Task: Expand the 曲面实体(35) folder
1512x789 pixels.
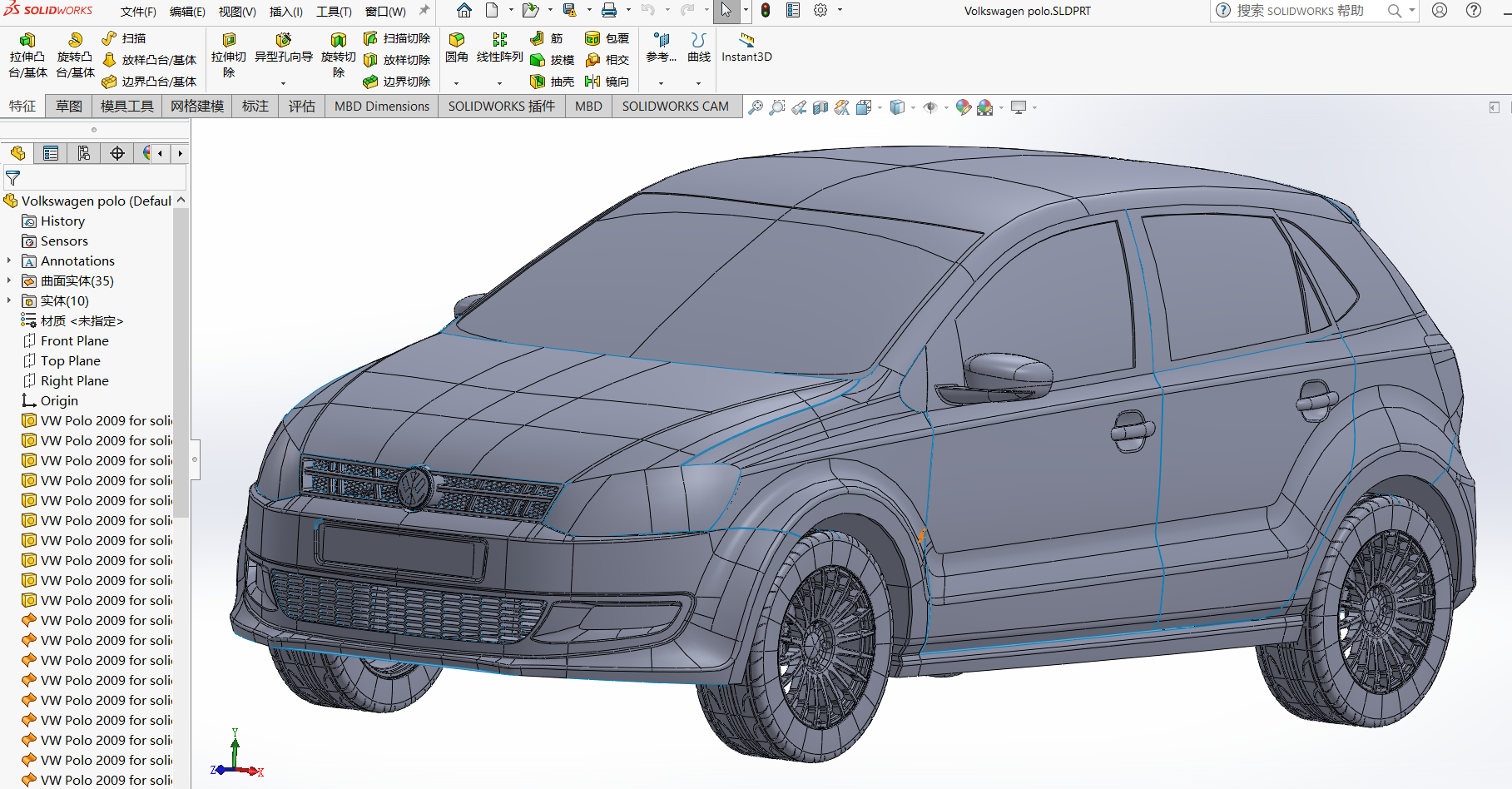Action: tap(9, 280)
